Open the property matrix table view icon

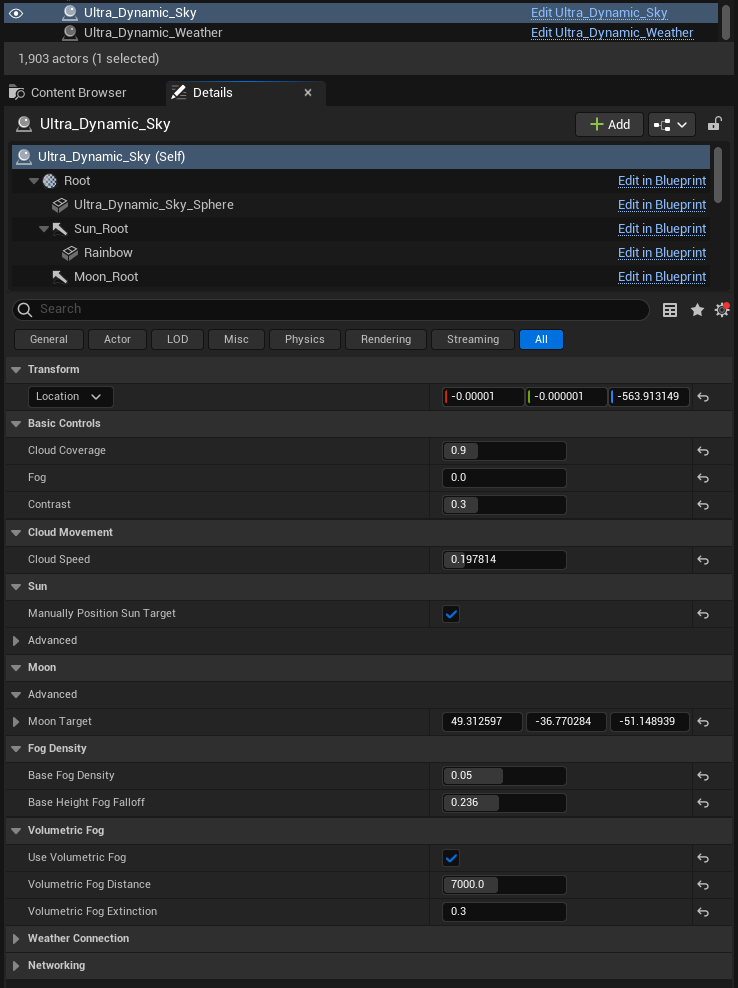click(671, 310)
